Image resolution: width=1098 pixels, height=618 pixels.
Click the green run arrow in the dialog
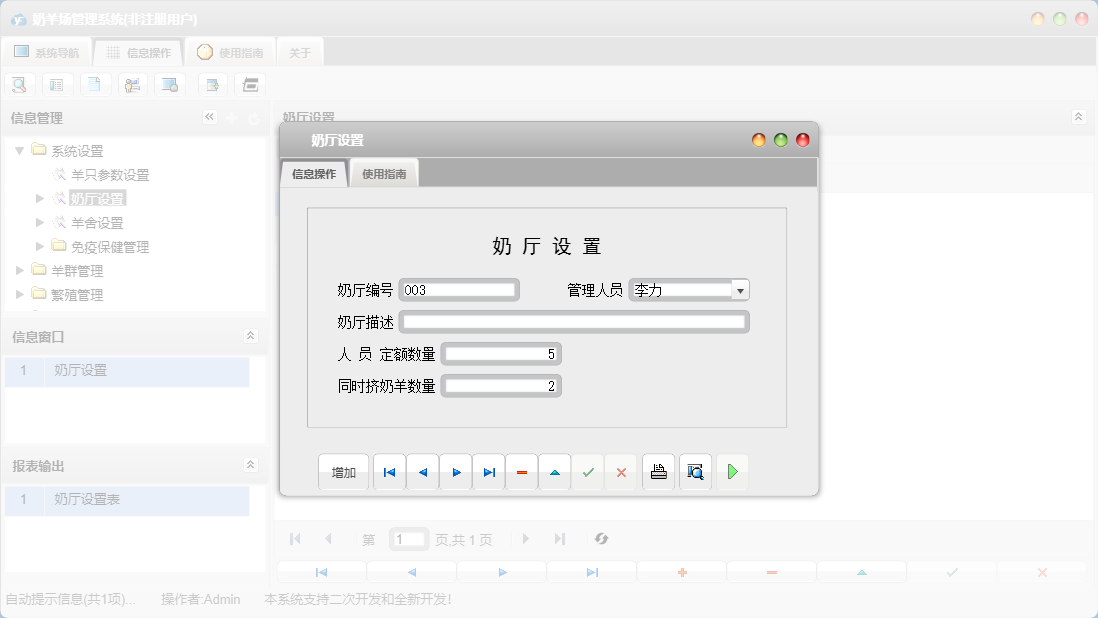pyautogui.click(x=732, y=471)
